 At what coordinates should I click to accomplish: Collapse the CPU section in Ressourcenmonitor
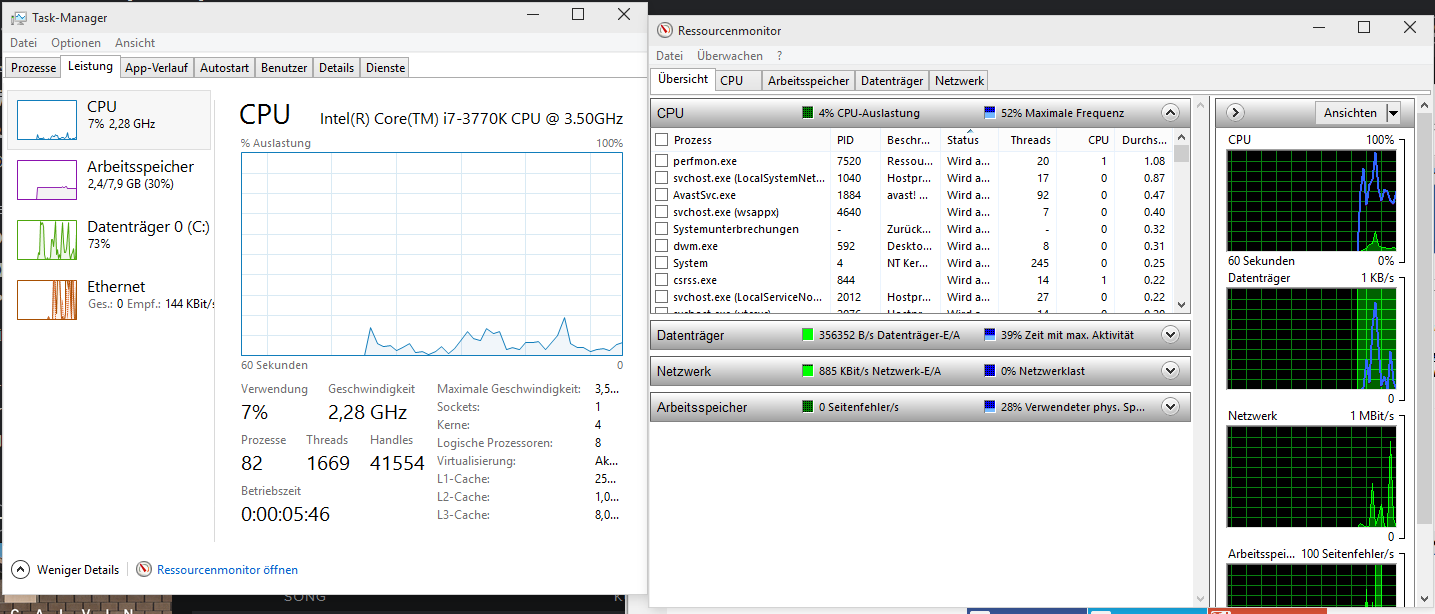(x=1171, y=113)
